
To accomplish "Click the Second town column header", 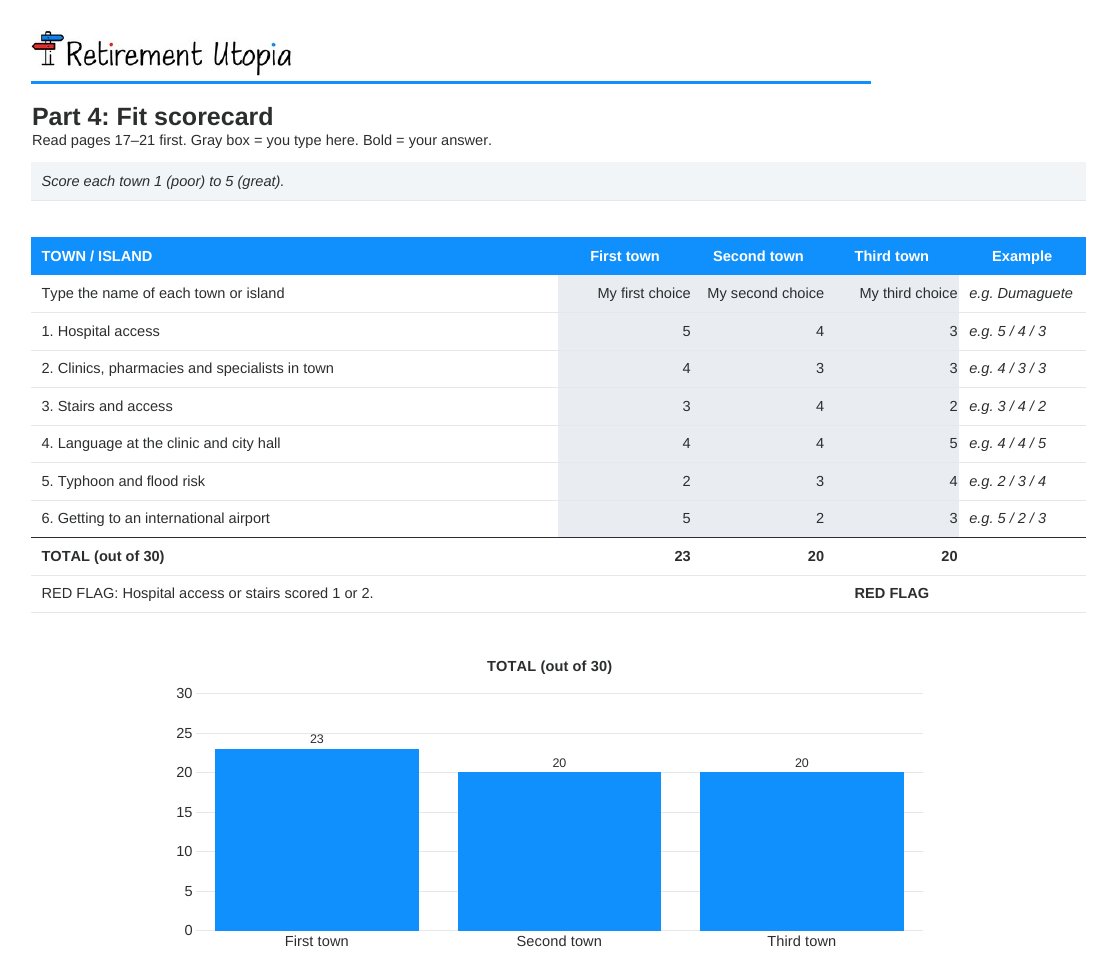I will [x=758, y=256].
